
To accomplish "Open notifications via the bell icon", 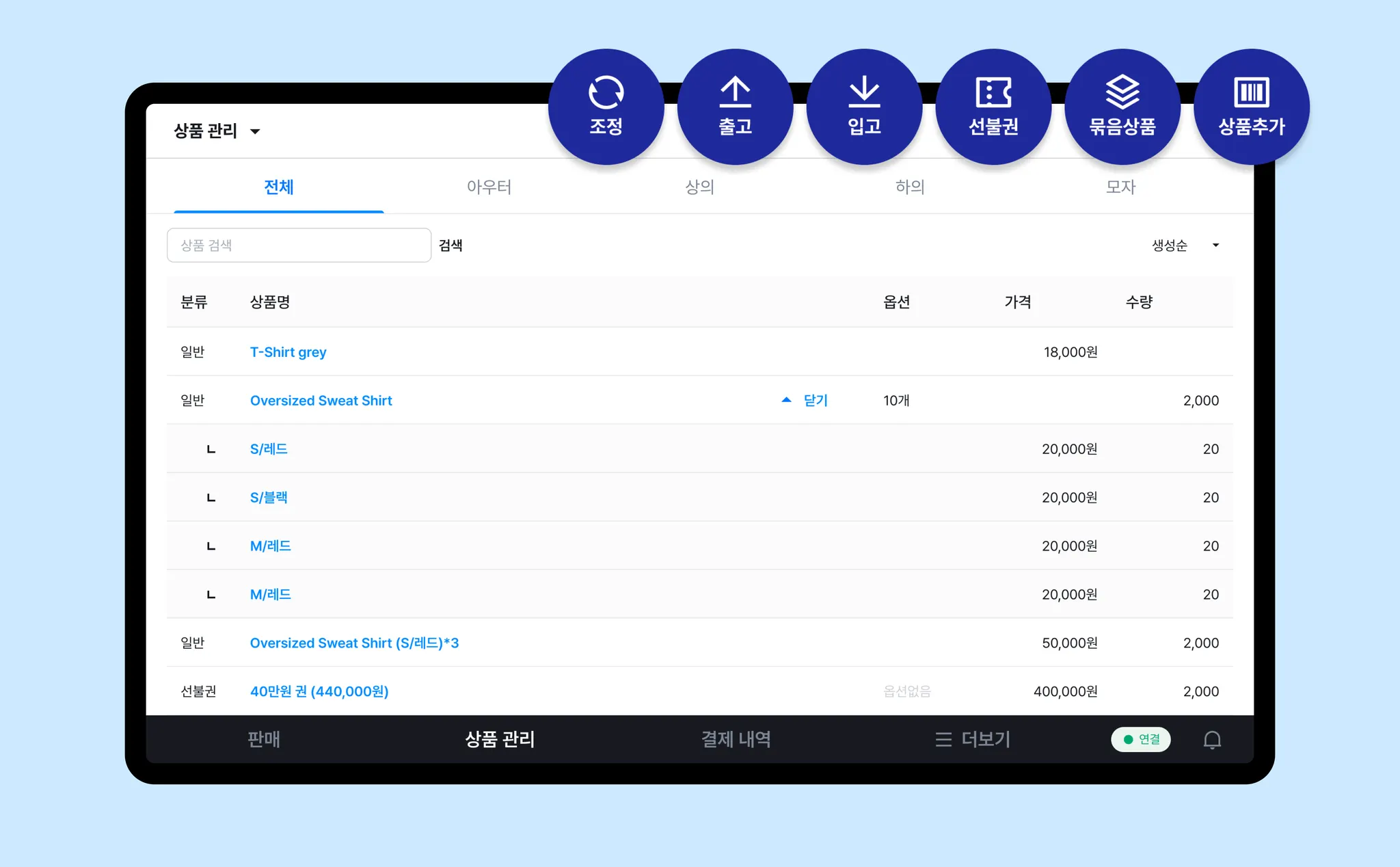I will pyautogui.click(x=1212, y=740).
